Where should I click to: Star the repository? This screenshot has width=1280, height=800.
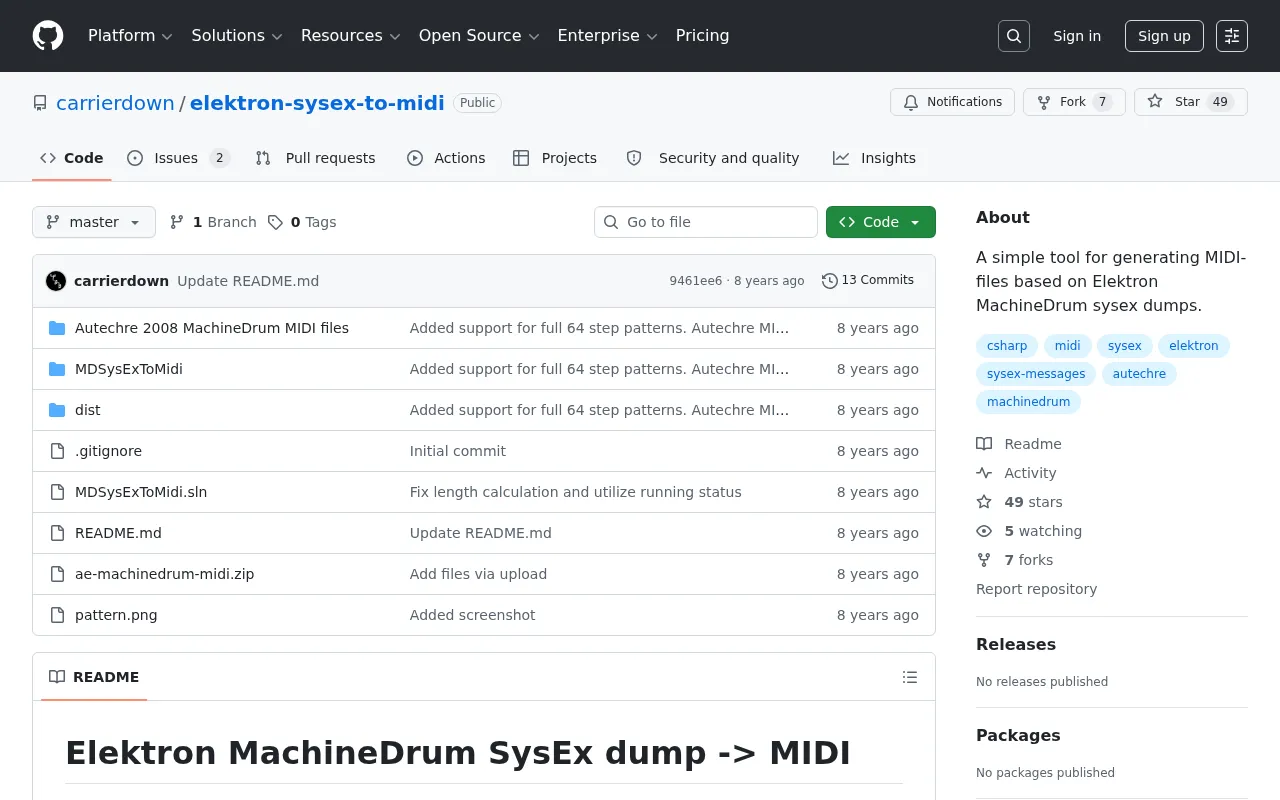click(x=1191, y=102)
